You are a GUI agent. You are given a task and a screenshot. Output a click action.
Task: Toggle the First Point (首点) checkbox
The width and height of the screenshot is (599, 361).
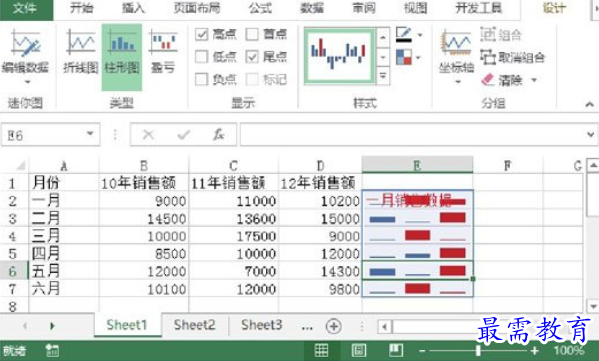(x=252, y=34)
